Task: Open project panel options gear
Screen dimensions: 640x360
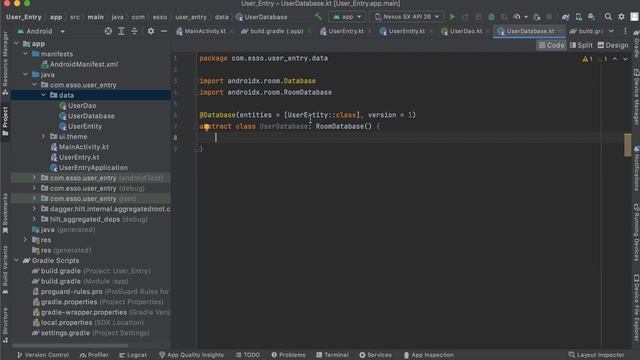Action: coord(151,31)
